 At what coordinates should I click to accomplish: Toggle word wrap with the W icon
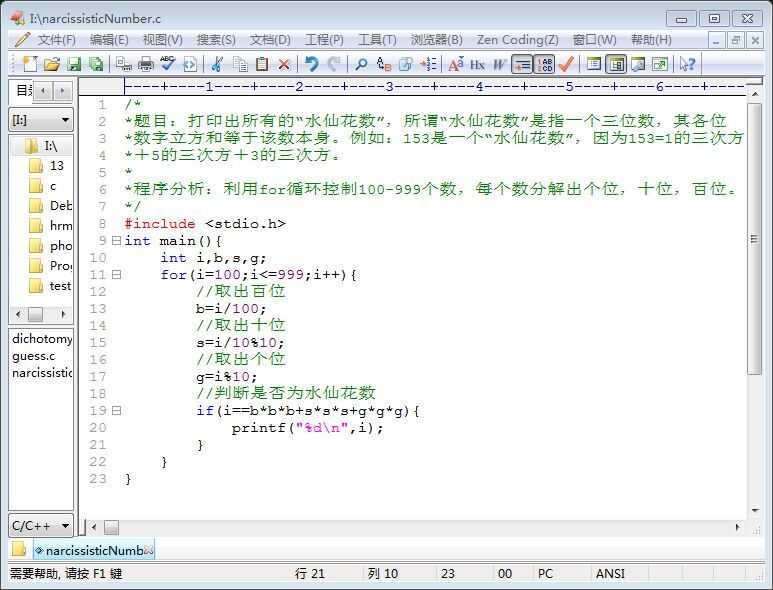499,64
